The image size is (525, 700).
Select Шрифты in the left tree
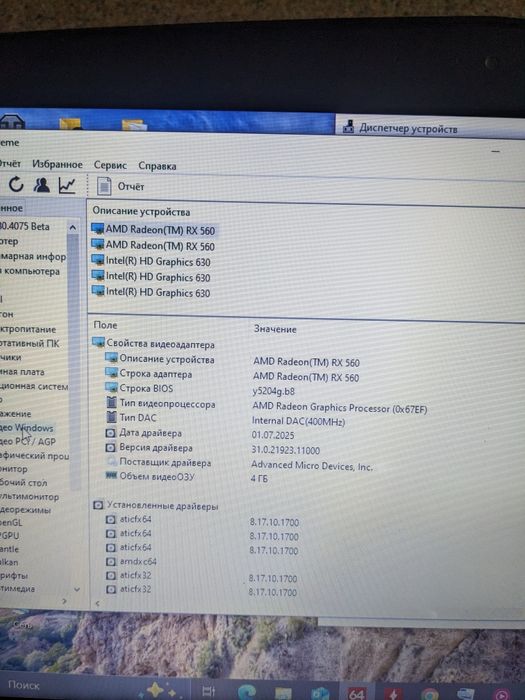click(14, 575)
